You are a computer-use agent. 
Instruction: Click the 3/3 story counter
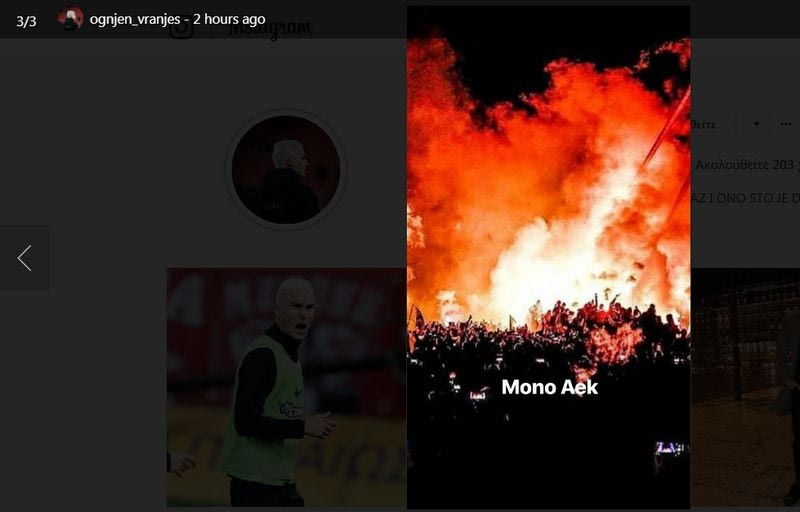click(26, 21)
